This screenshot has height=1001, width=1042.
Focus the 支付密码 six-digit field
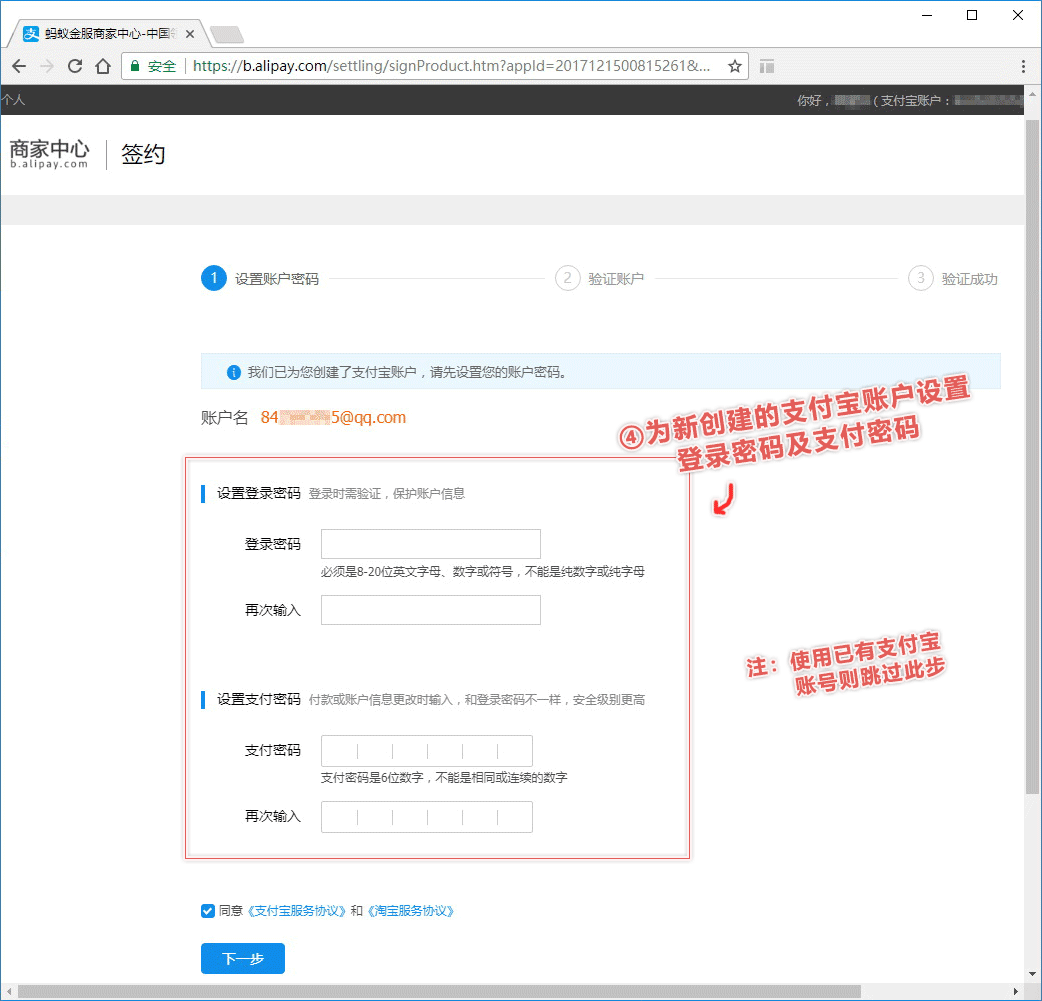[x=427, y=751]
